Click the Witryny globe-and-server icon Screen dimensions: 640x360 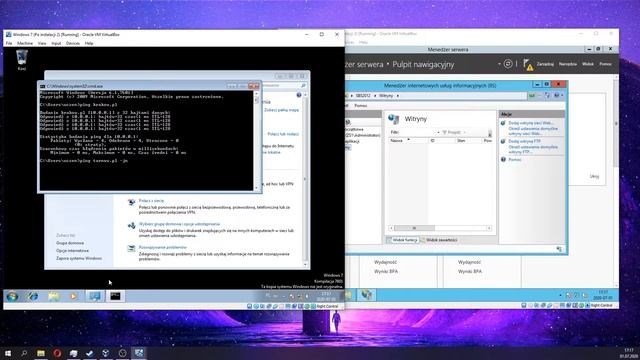pyautogui.click(x=393, y=119)
